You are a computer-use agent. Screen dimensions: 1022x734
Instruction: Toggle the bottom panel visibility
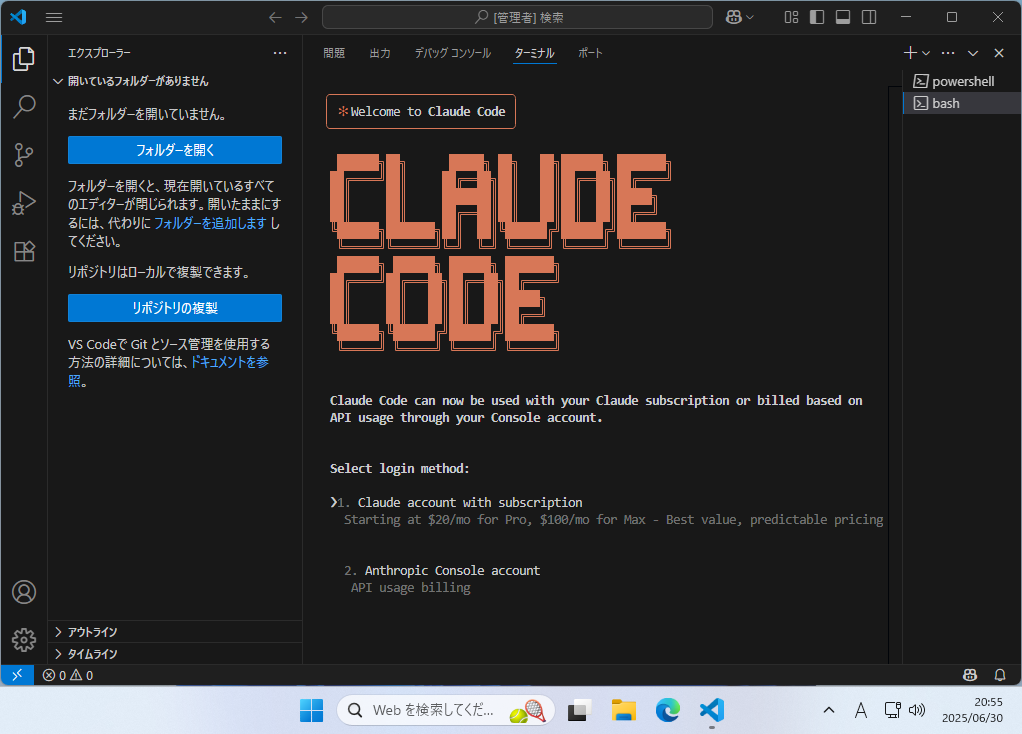pyautogui.click(x=843, y=18)
